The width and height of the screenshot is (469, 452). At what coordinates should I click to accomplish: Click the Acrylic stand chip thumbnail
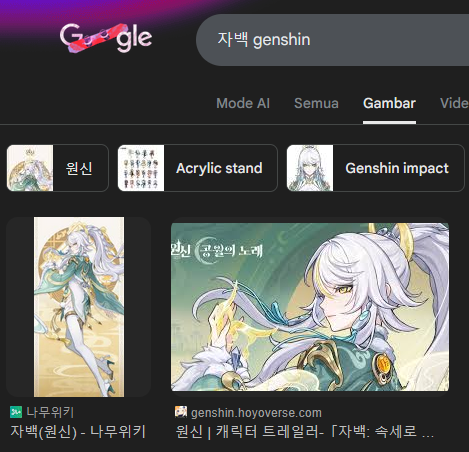(141, 168)
